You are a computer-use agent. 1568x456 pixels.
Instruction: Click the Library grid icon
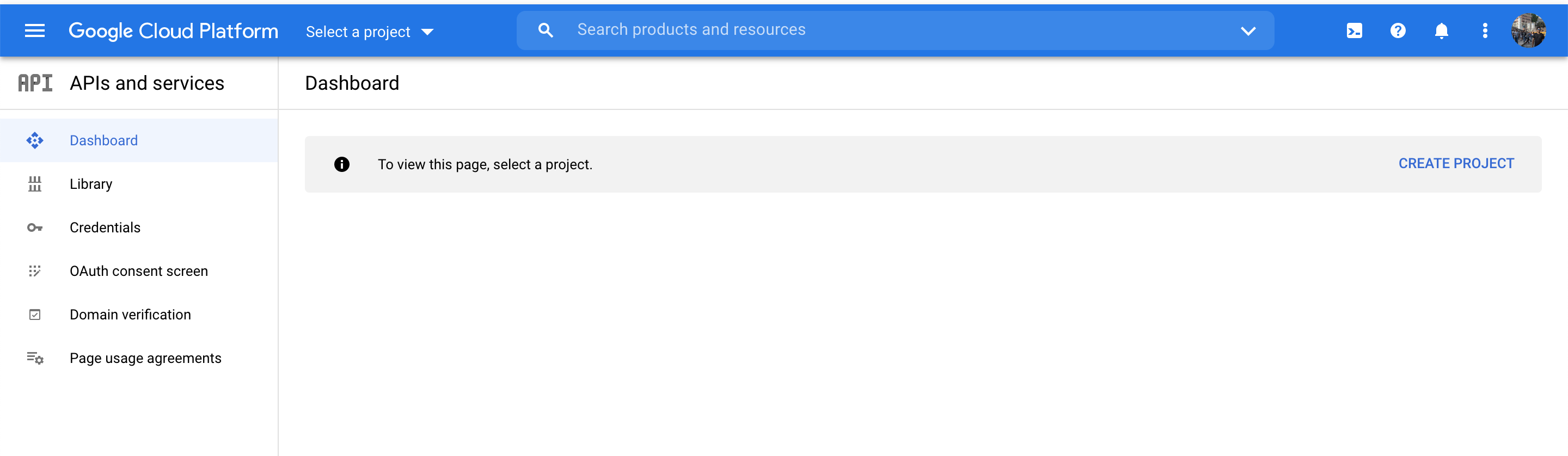click(35, 184)
